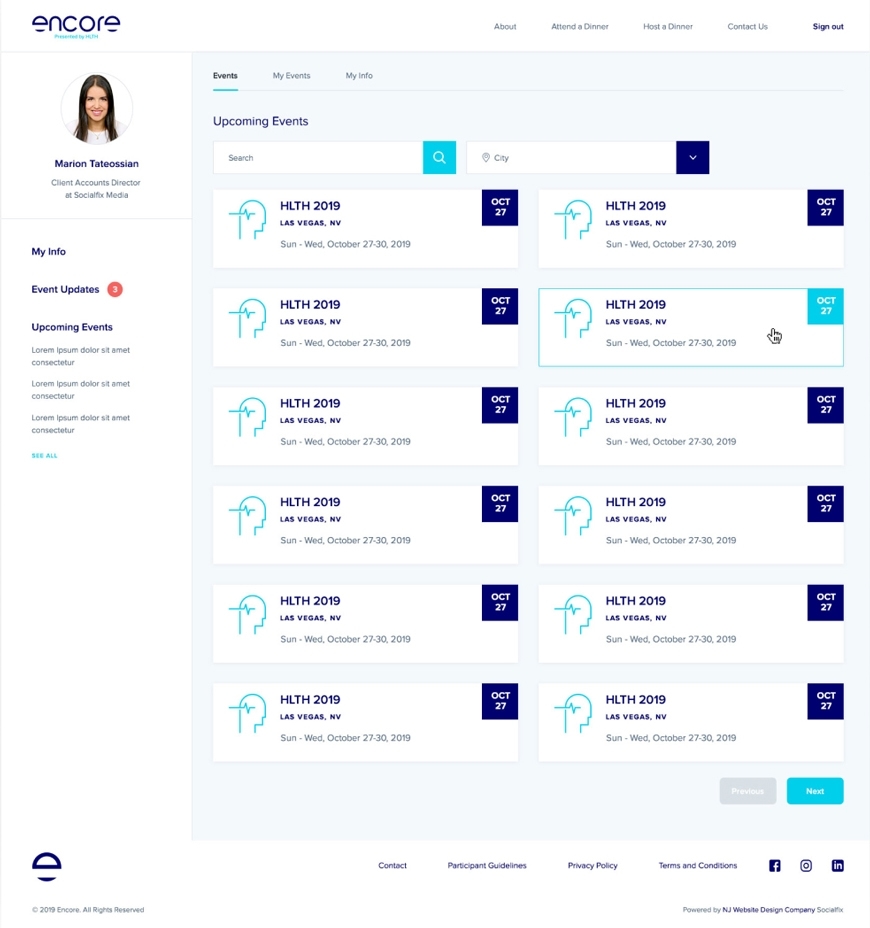The height and width of the screenshot is (928, 870).
Task: Open the footer Contact link
Action: pyautogui.click(x=392, y=865)
